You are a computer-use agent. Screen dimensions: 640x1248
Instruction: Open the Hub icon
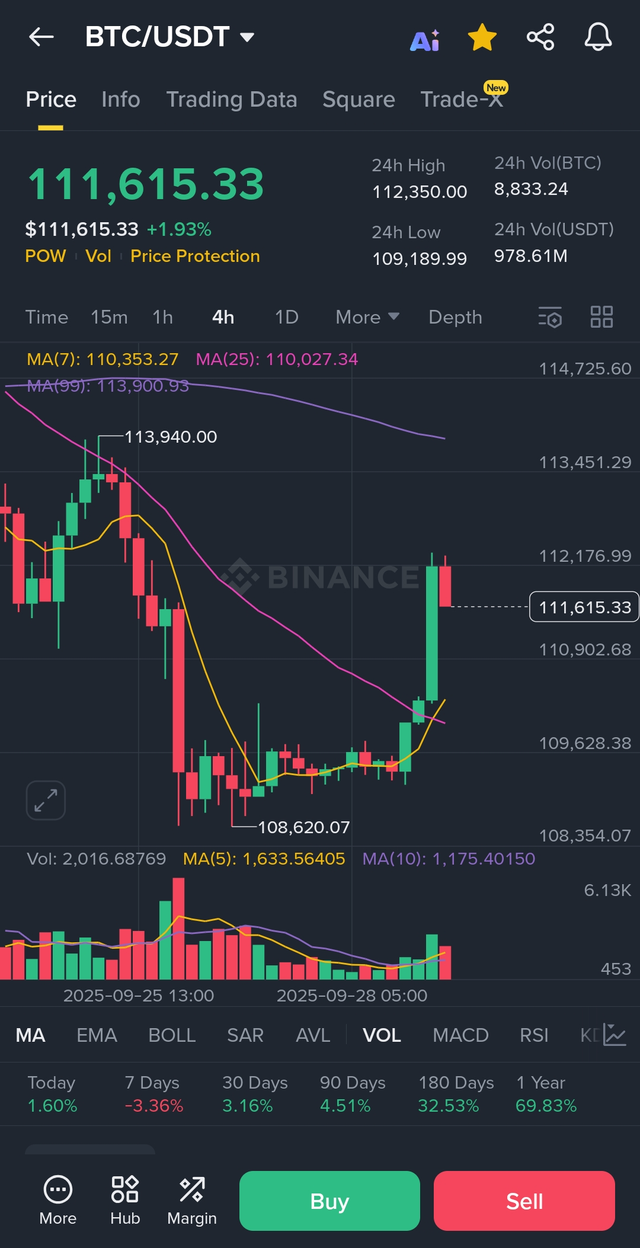pos(125,1200)
